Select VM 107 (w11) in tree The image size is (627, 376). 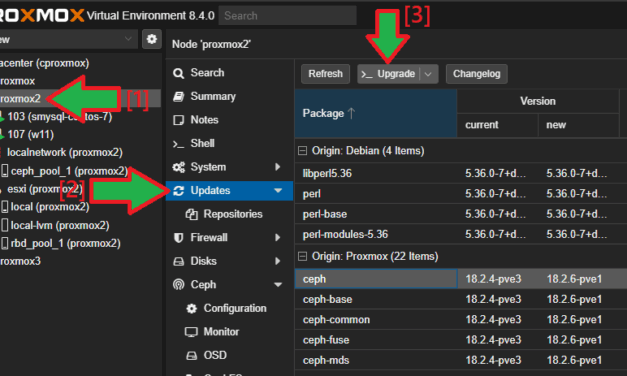click(x=30, y=134)
